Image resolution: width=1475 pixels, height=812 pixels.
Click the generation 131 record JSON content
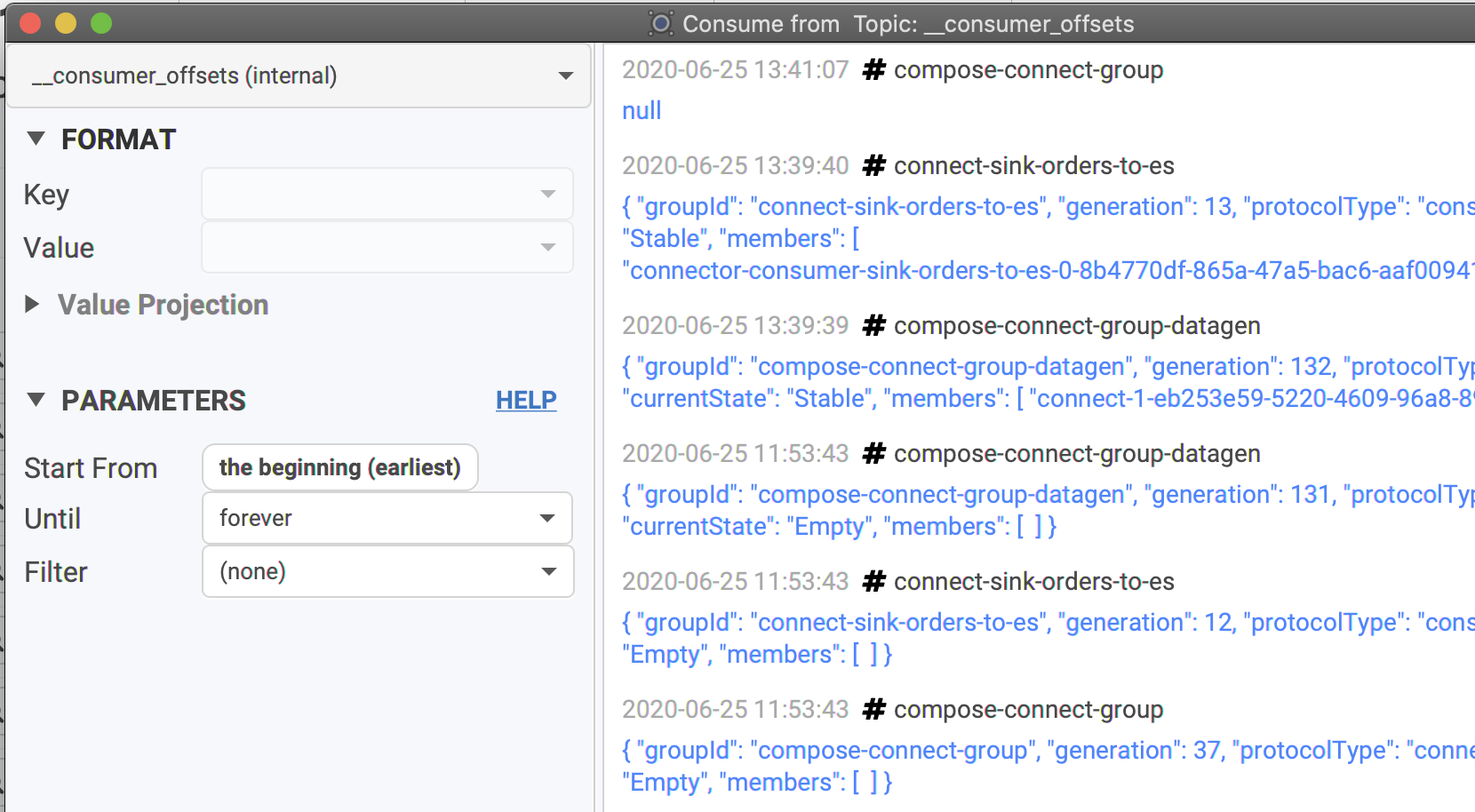click(1048, 511)
